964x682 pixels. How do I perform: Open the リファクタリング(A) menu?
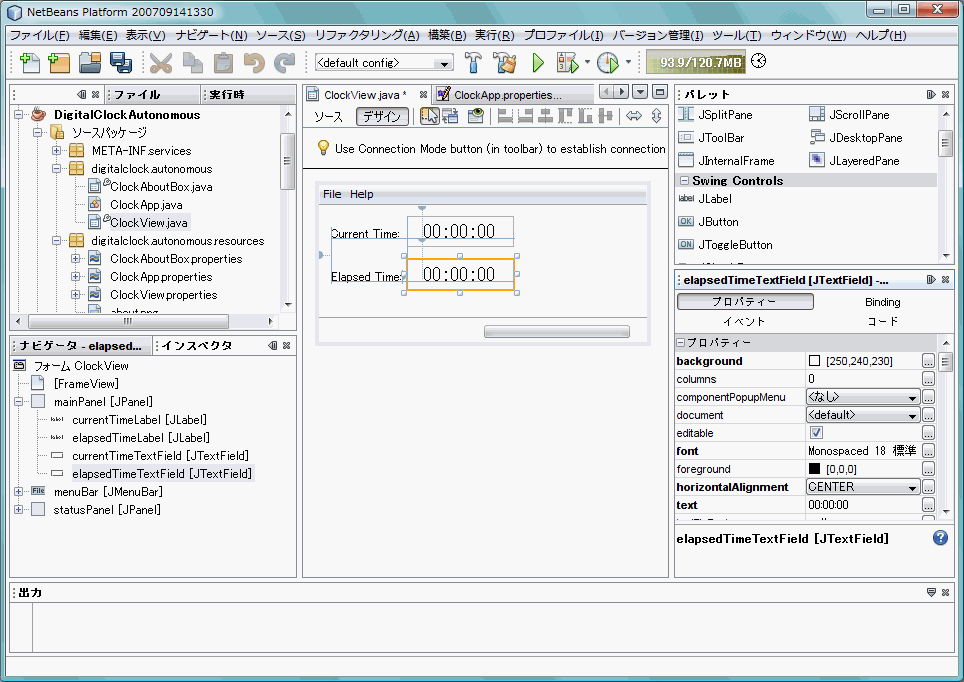point(367,35)
